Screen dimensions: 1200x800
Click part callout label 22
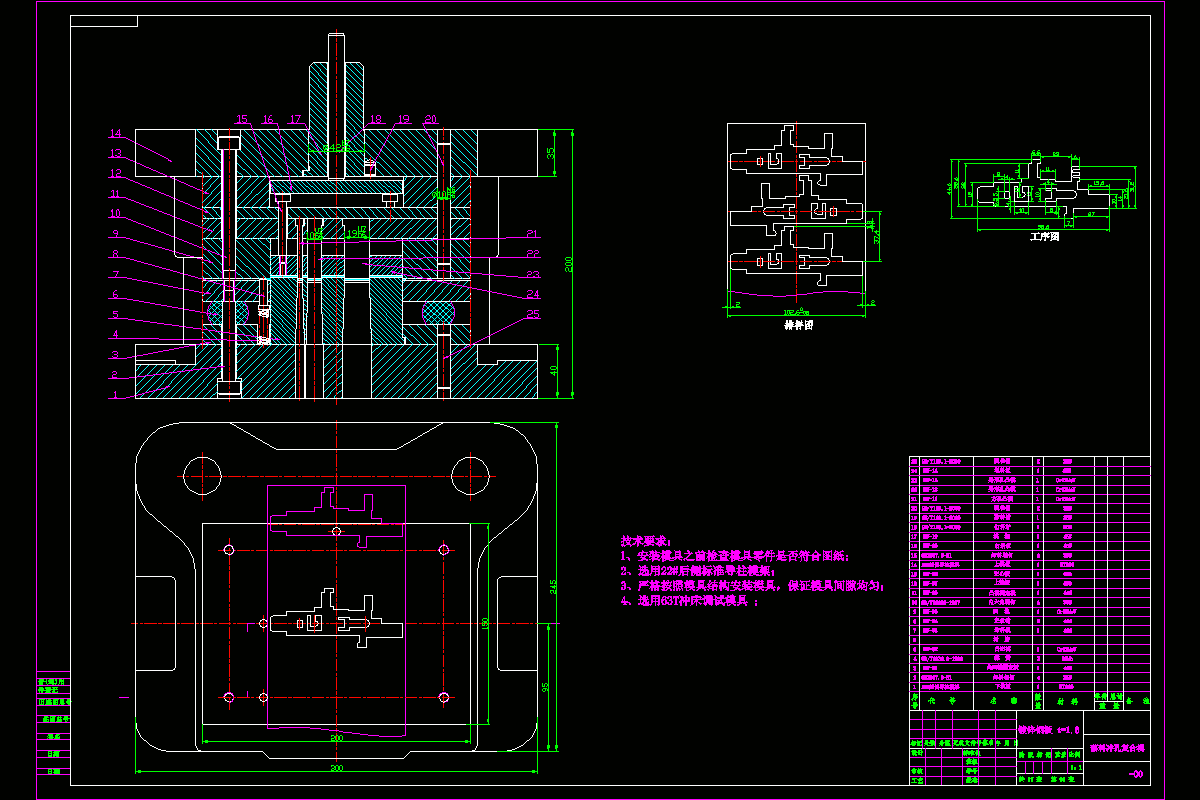tap(533, 254)
